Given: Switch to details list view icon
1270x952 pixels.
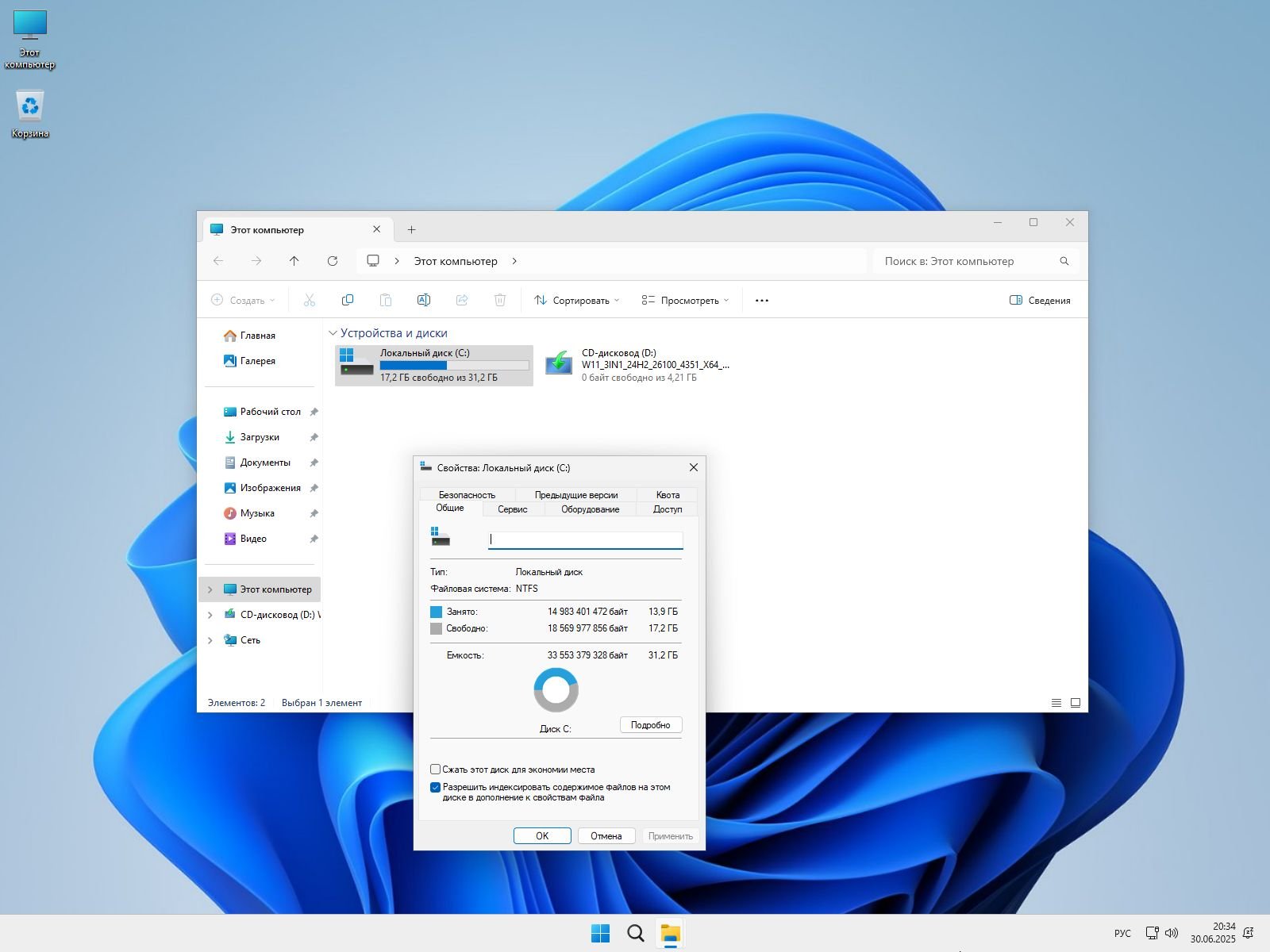Looking at the screenshot, I should coord(1056,703).
